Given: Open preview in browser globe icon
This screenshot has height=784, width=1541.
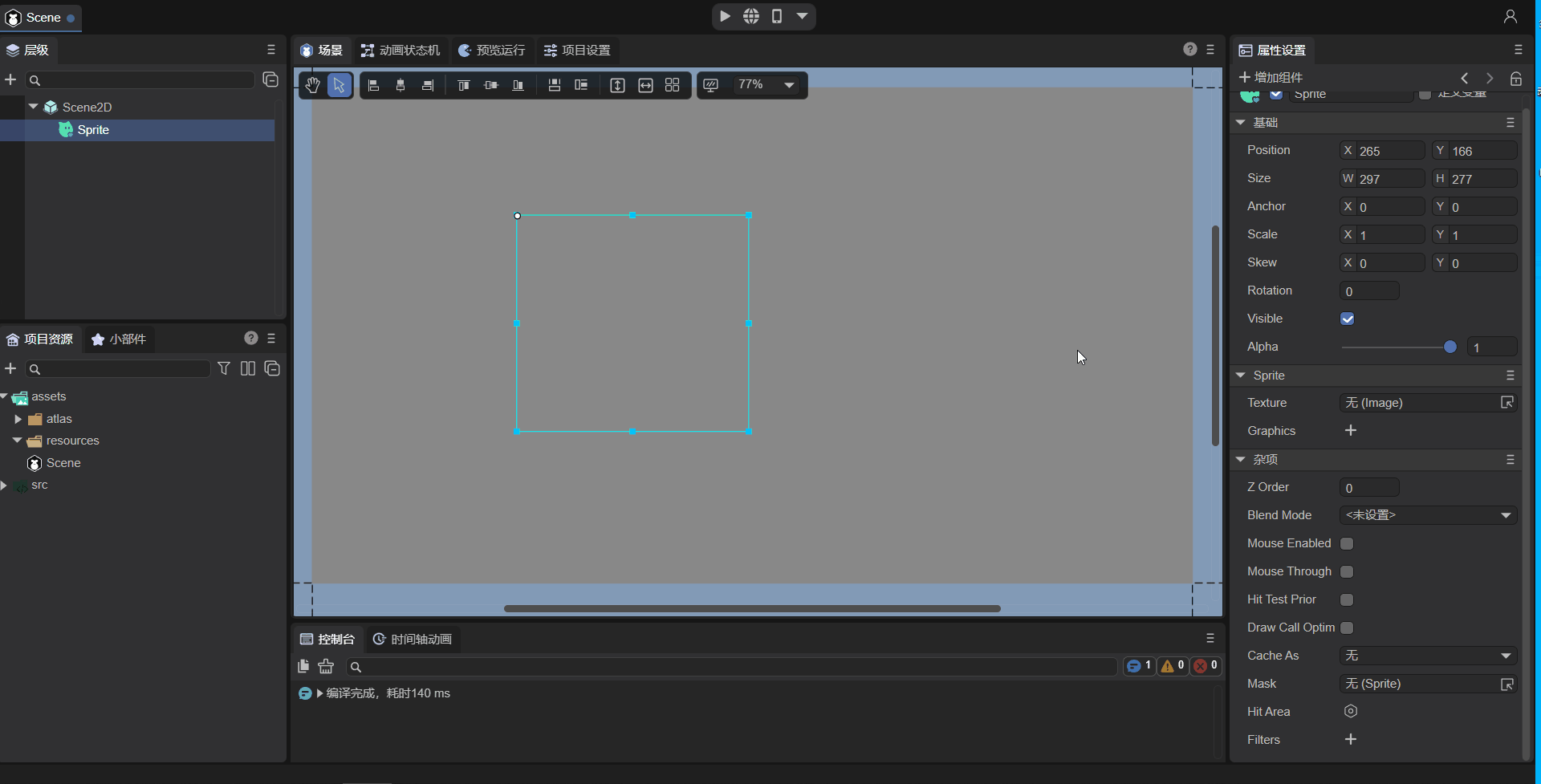Looking at the screenshot, I should (751, 16).
